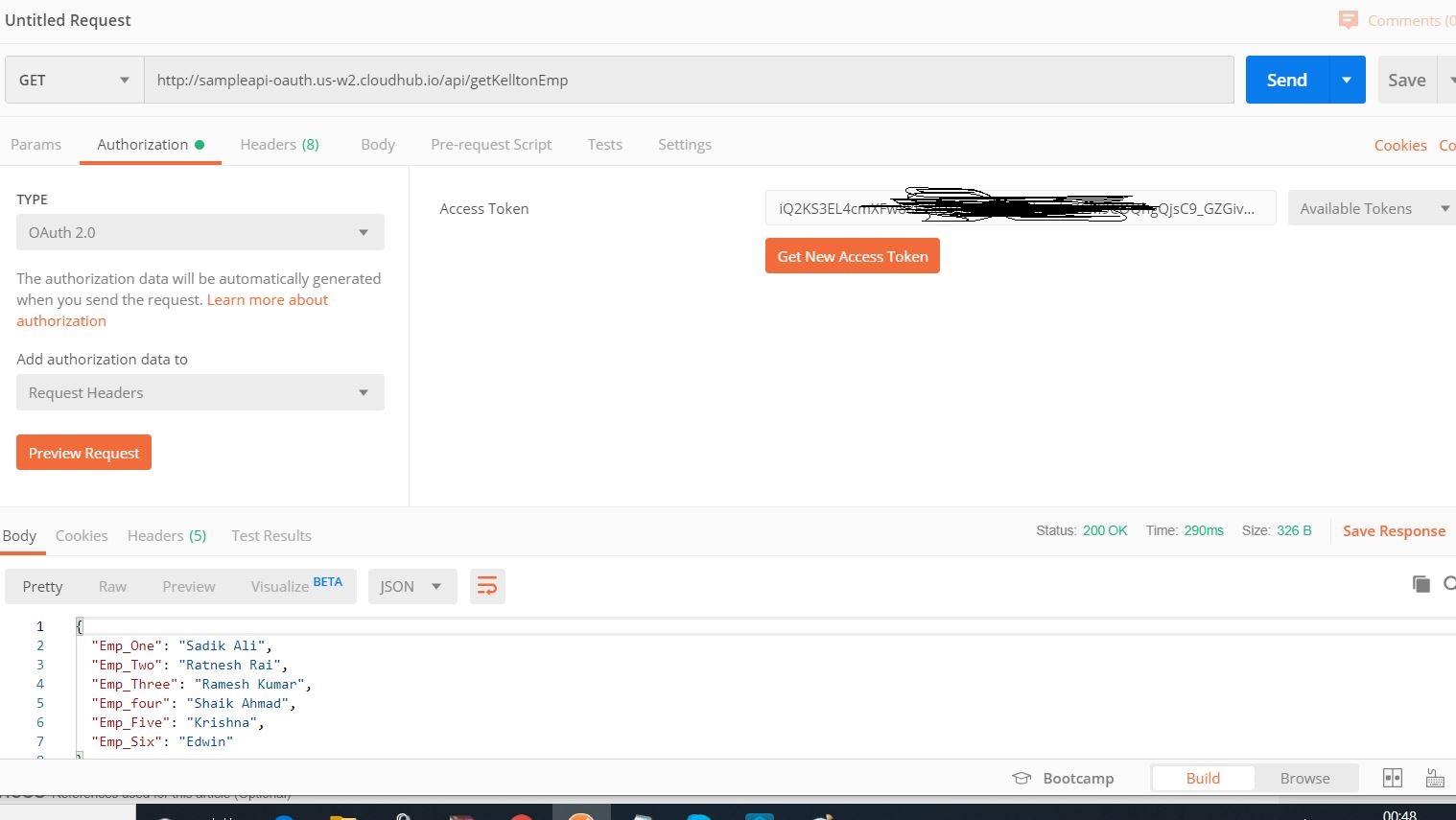Select the Pre-request Script tab
Screen dimensions: 1456x820
click(x=491, y=144)
